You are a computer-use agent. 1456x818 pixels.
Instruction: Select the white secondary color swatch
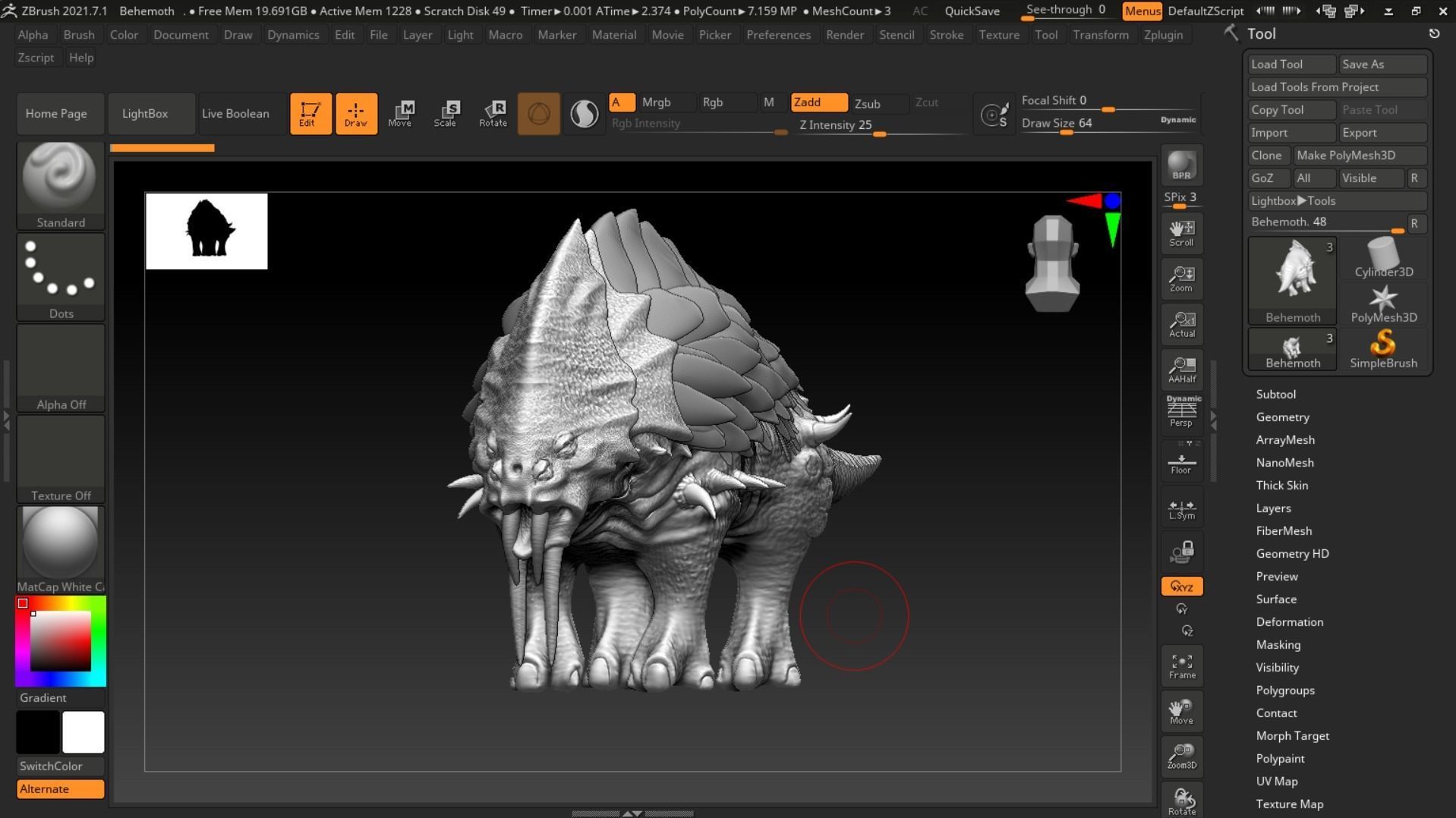84,732
